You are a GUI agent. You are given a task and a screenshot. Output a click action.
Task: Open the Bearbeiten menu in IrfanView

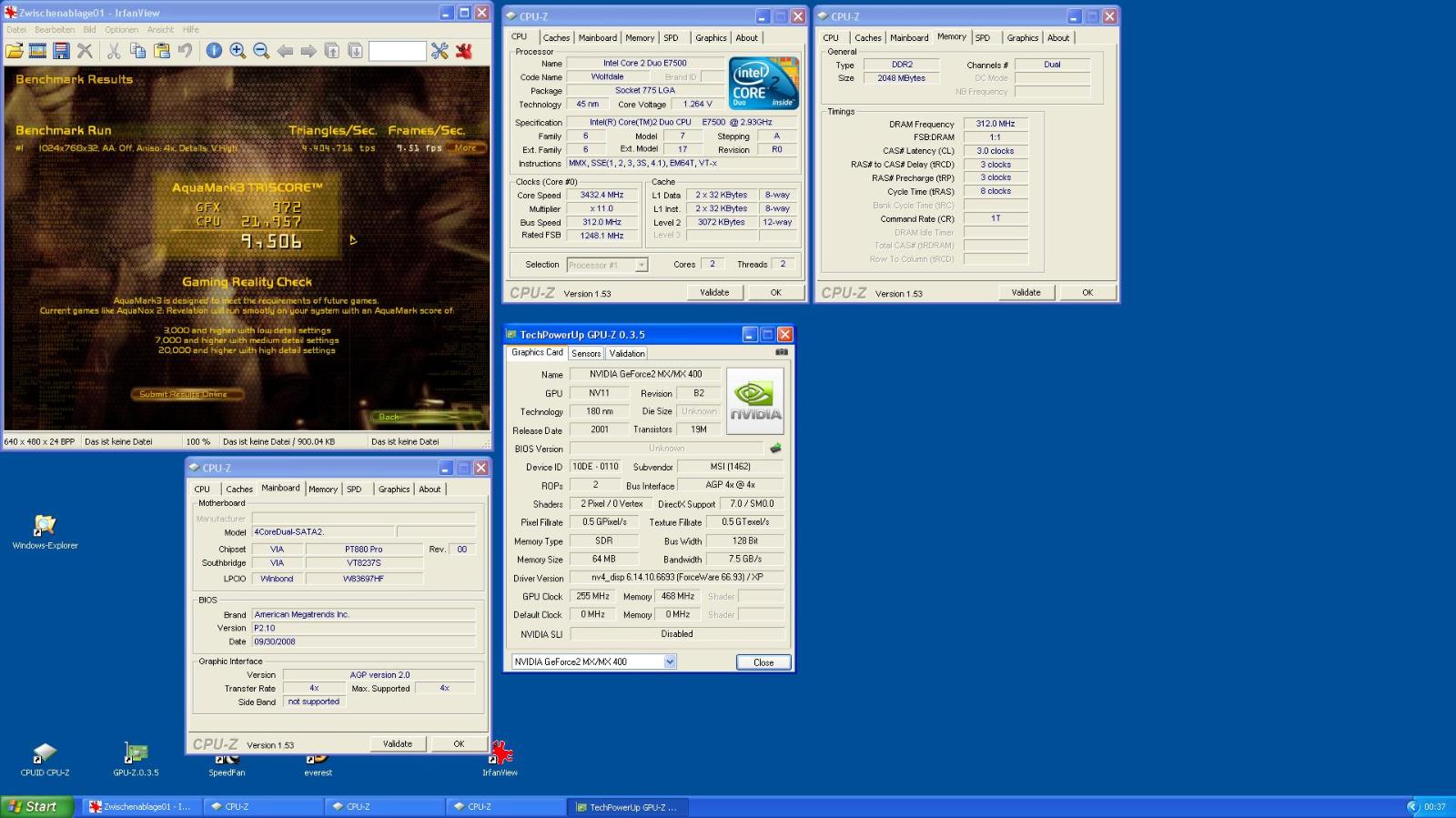click(55, 29)
